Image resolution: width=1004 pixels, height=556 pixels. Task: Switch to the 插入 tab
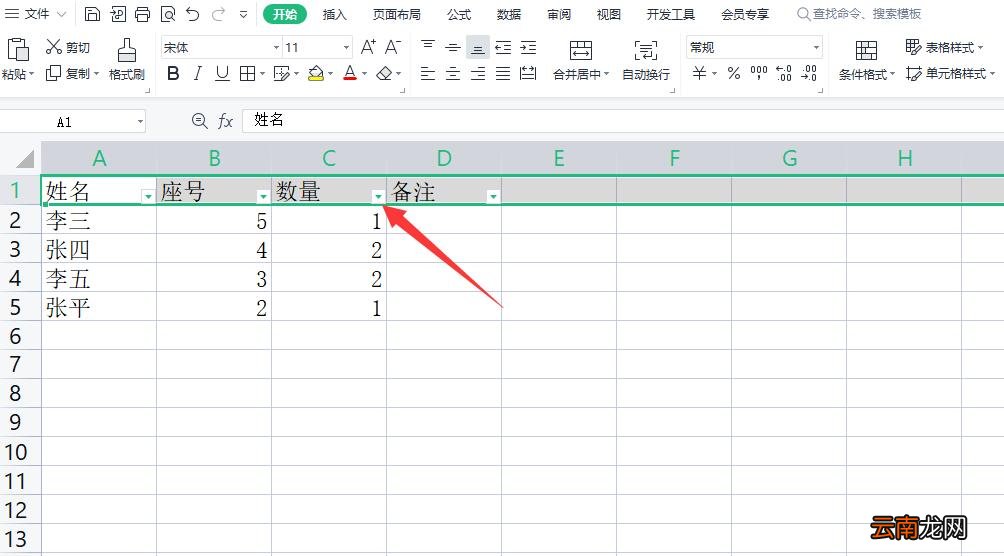[334, 14]
